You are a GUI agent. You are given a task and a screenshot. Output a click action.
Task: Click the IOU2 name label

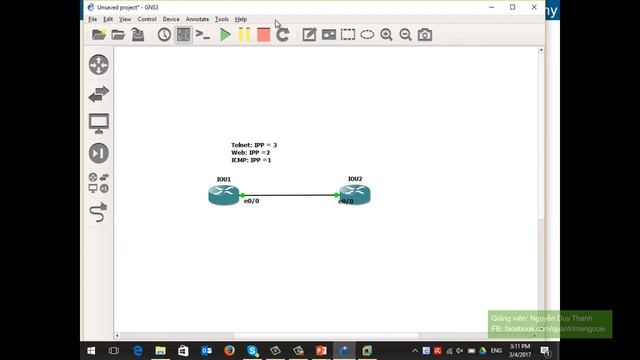tap(355, 179)
